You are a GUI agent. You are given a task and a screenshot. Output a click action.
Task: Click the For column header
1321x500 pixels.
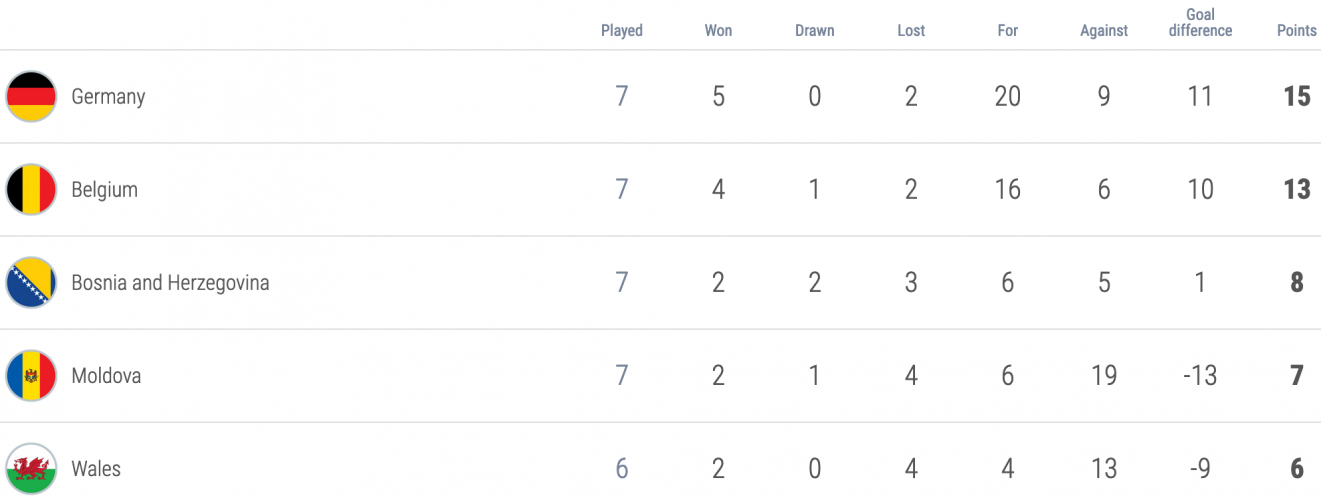(x=1007, y=30)
